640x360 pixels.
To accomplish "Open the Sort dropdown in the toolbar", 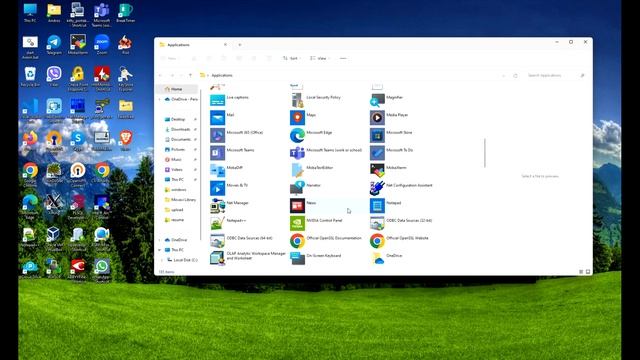I will 292,58.
